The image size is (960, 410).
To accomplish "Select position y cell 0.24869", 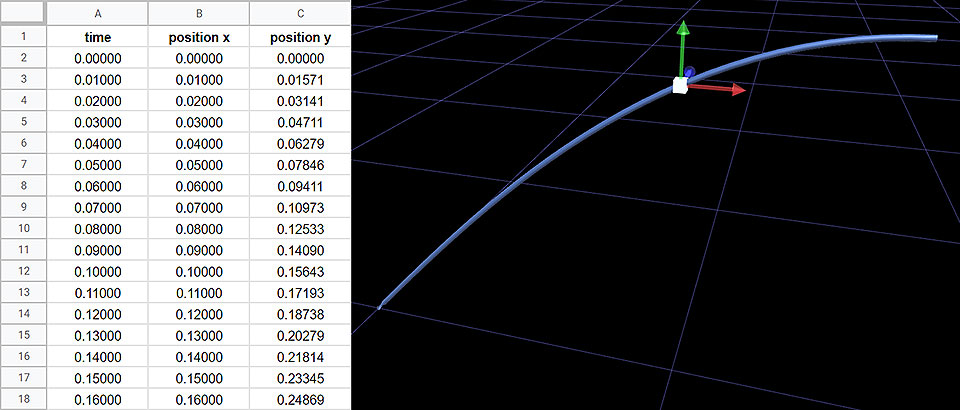I will tap(300, 400).
